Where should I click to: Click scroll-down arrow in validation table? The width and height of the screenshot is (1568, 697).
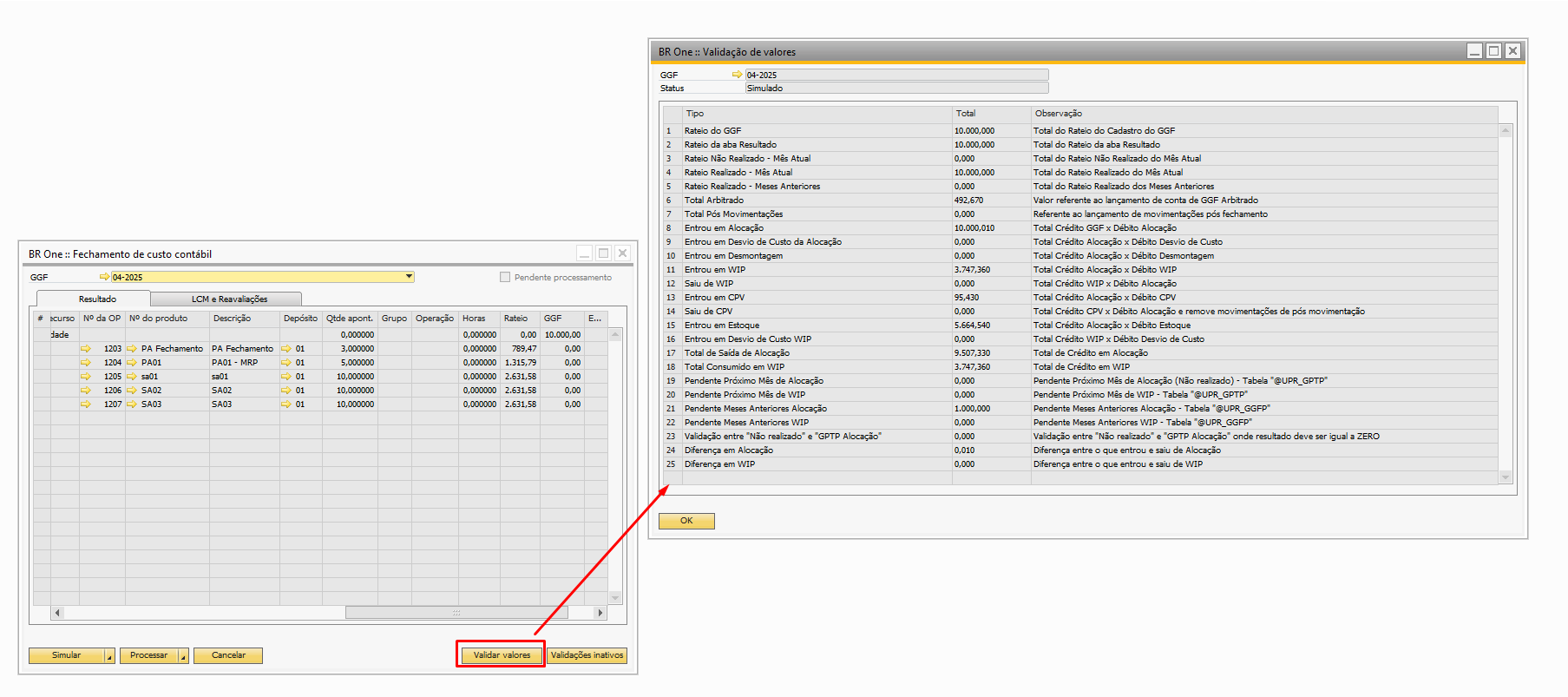[1506, 477]
